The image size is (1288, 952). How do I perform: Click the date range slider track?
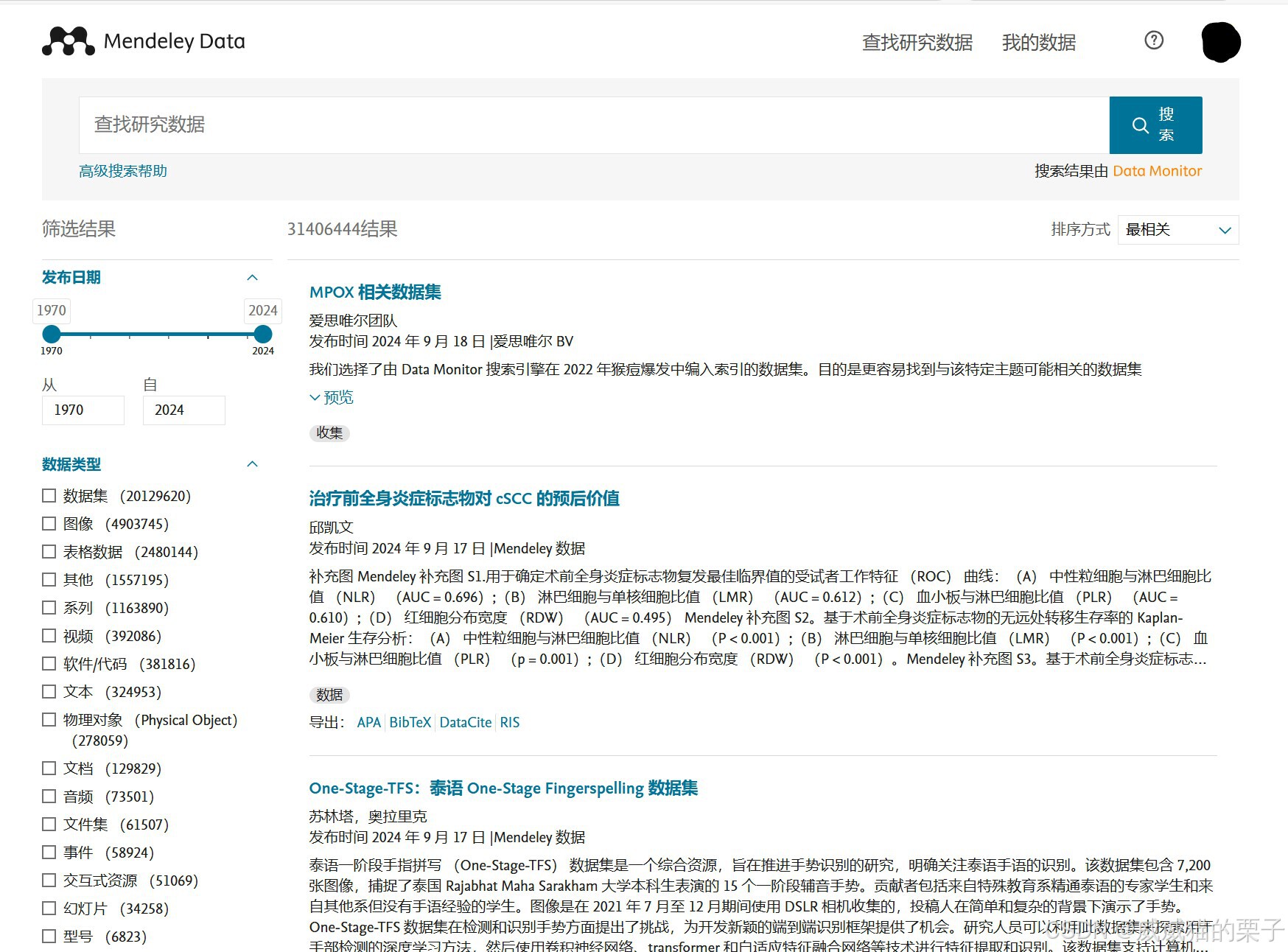(157, 335)
